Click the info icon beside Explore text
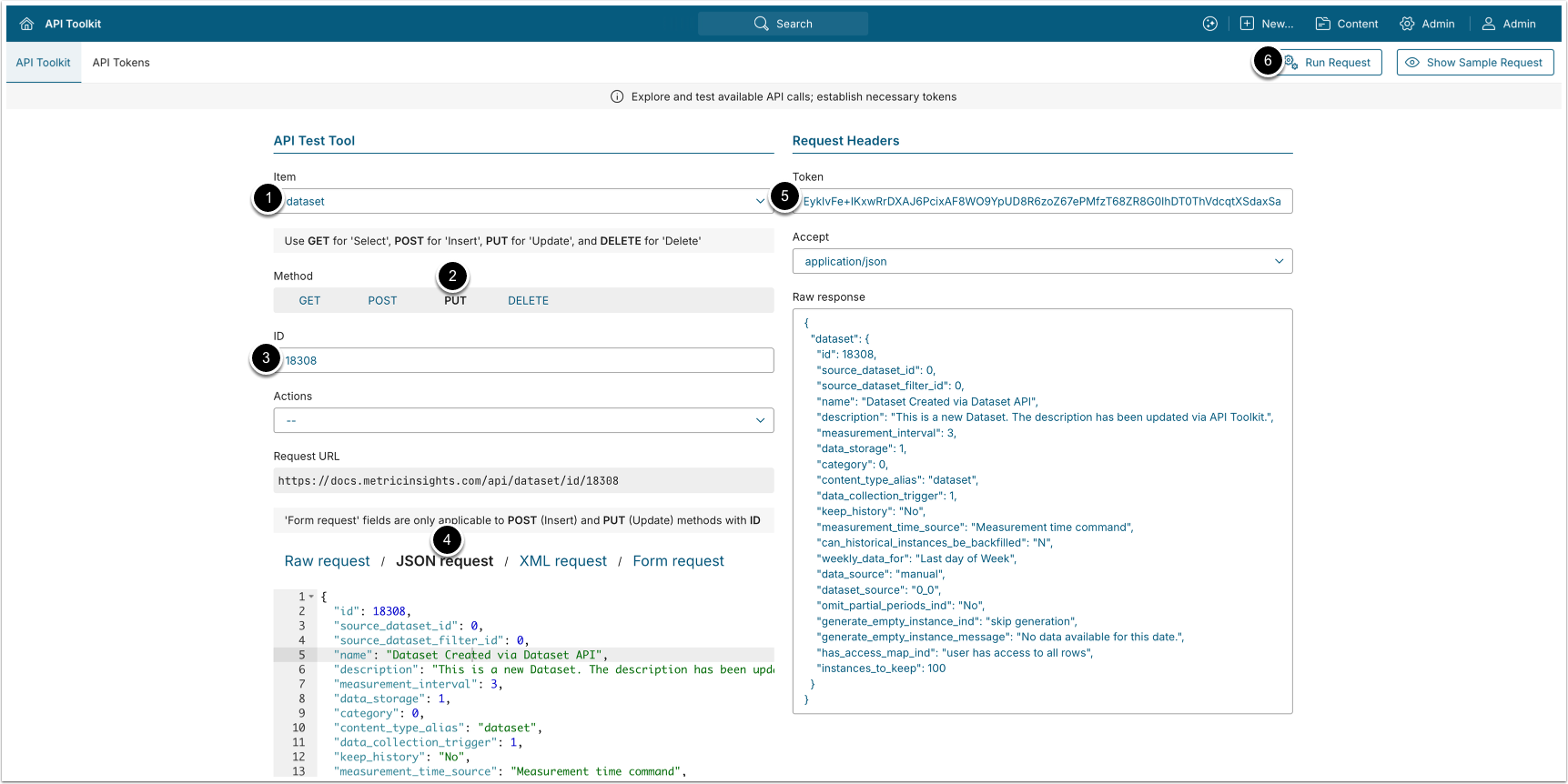This screenshot has width=1568, height=784. tap(617, 96)
